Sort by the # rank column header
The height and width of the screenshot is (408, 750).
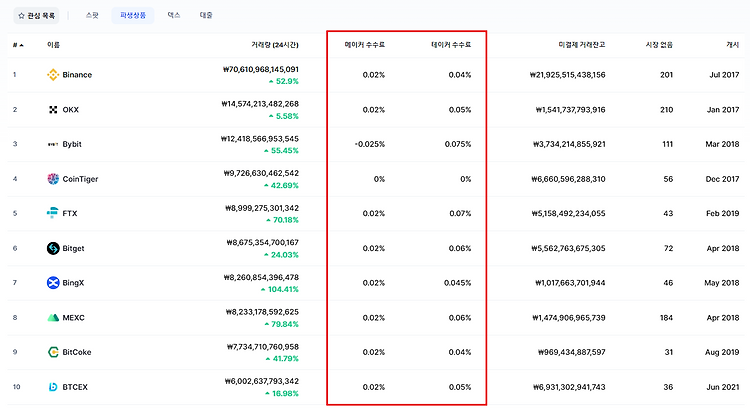tap(18, 45)
